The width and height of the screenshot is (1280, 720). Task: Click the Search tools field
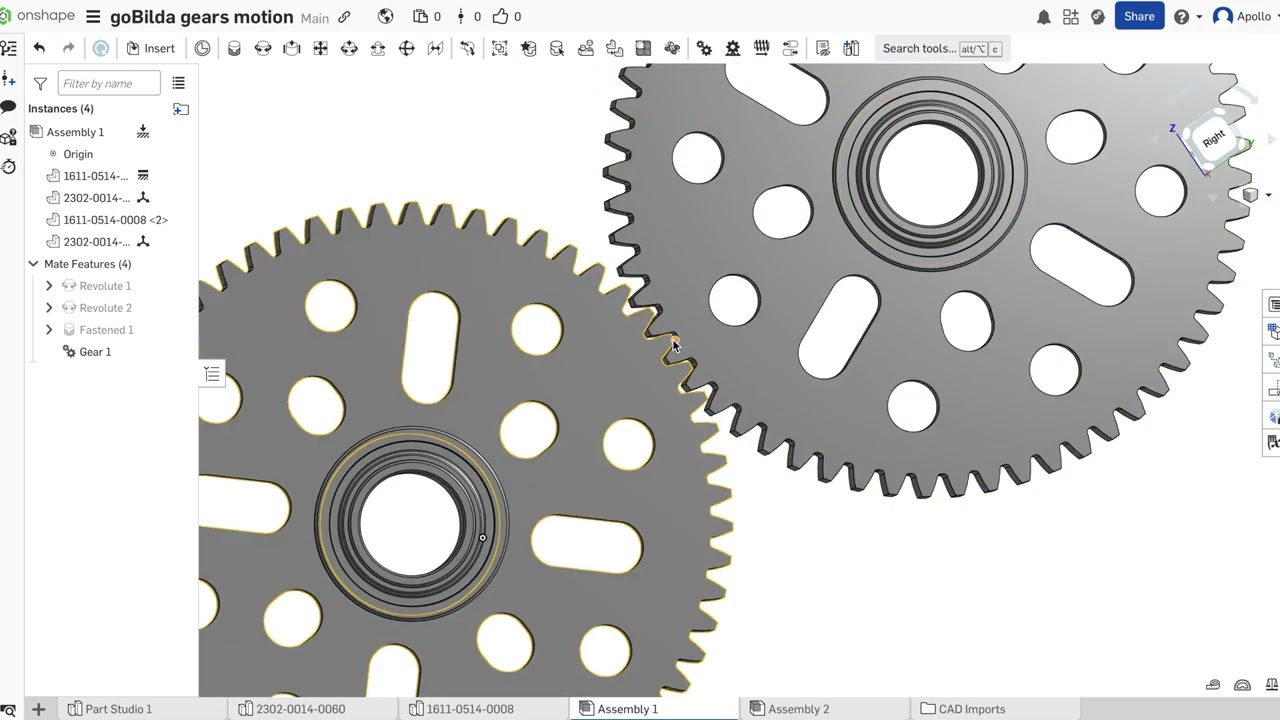[940, 48]
